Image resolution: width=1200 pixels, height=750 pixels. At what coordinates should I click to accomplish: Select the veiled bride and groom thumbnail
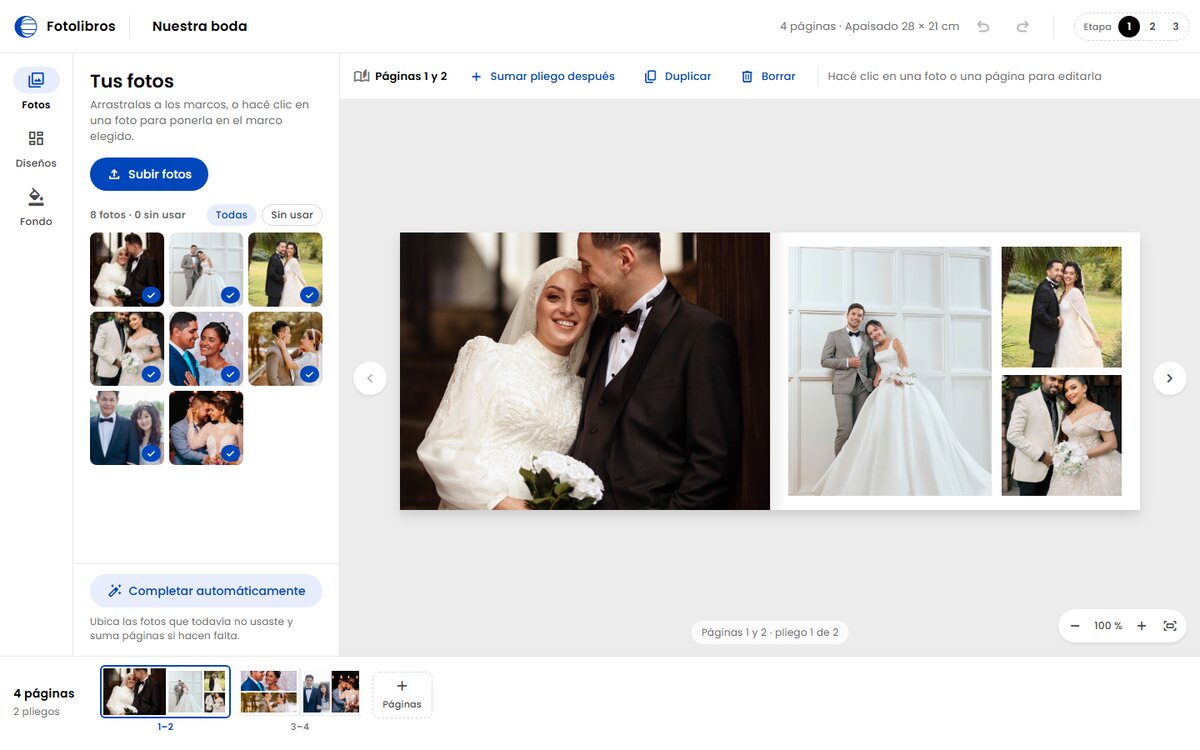(x=127, y=269)
